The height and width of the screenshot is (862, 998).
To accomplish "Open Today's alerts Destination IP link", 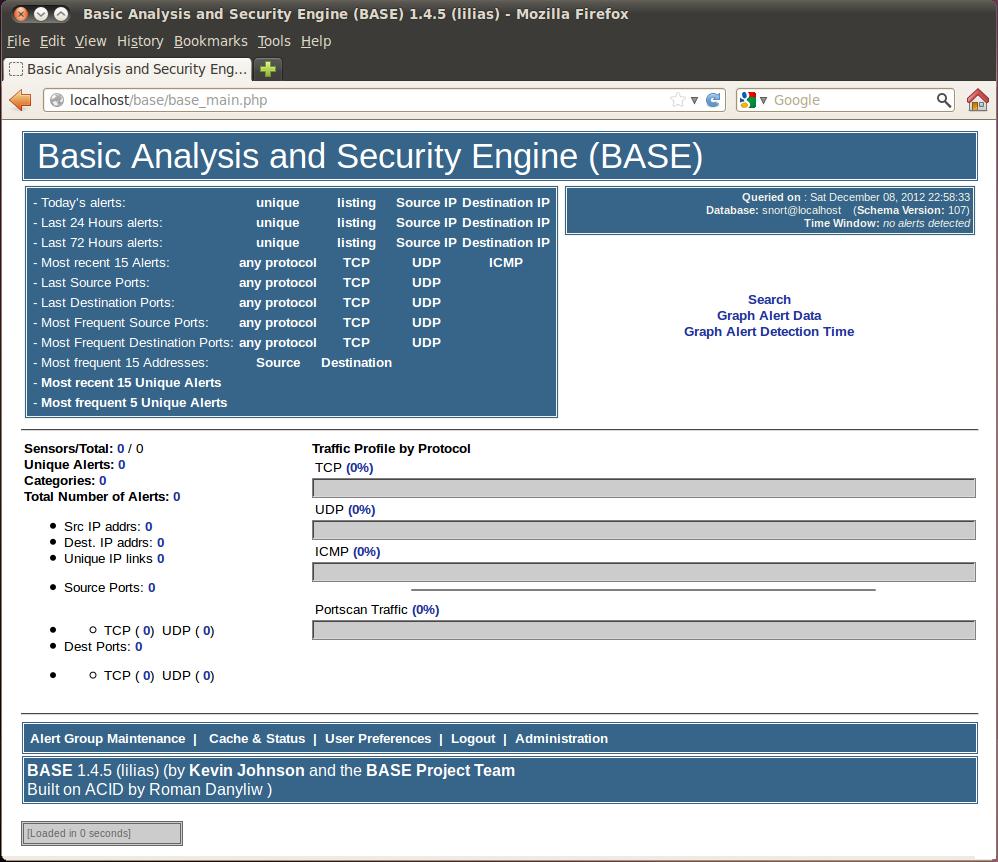I will (506, 202).
